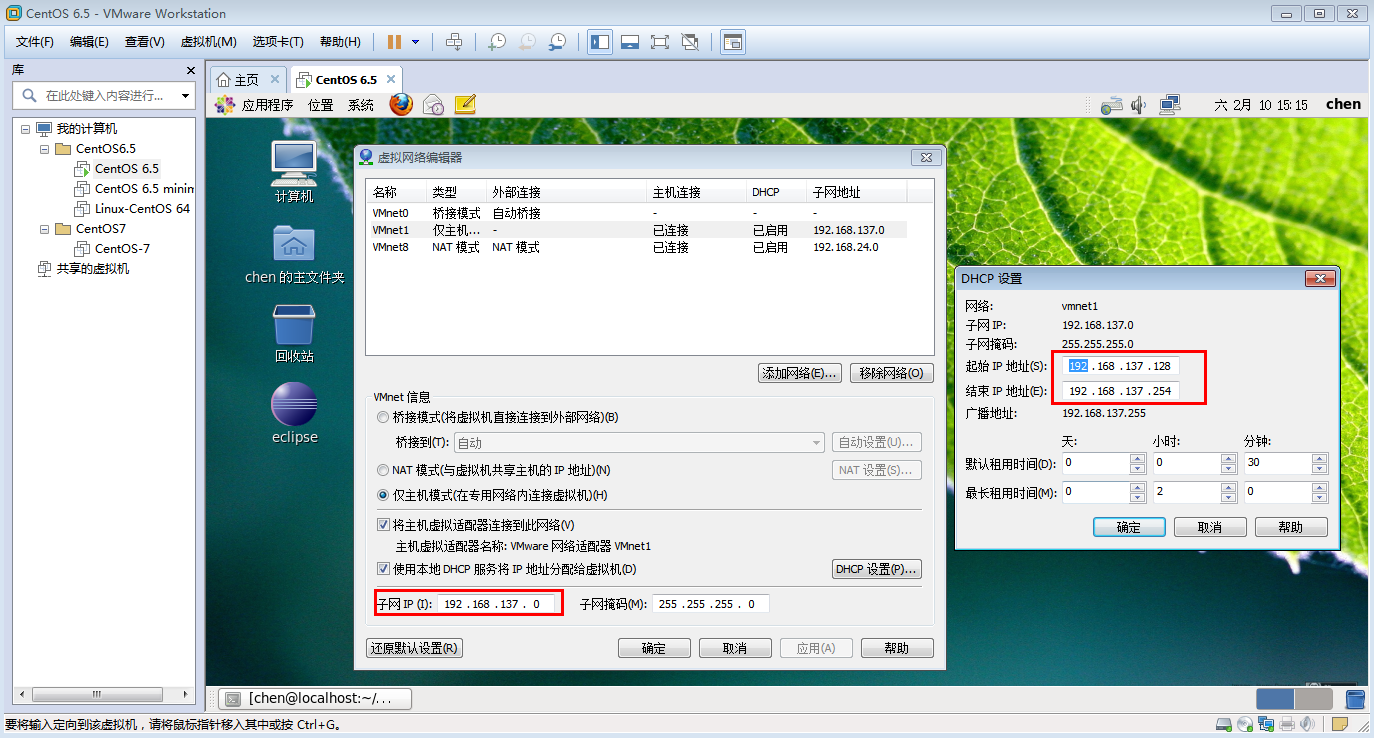1374x738 pixels.
Task: Click the 起始 IP 地址 input field
Action: (1121, 366)
